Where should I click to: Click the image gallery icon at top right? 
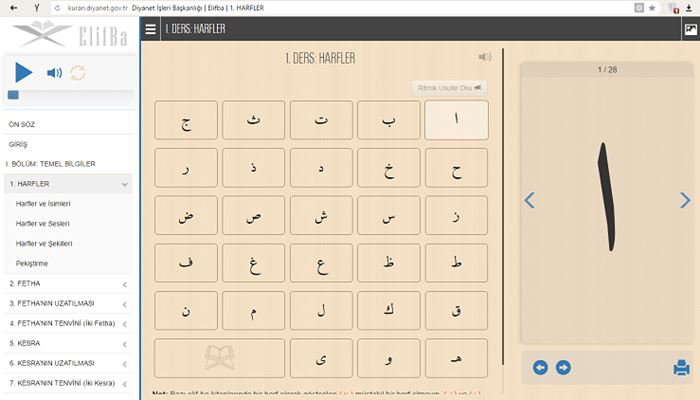coord(690,29)
